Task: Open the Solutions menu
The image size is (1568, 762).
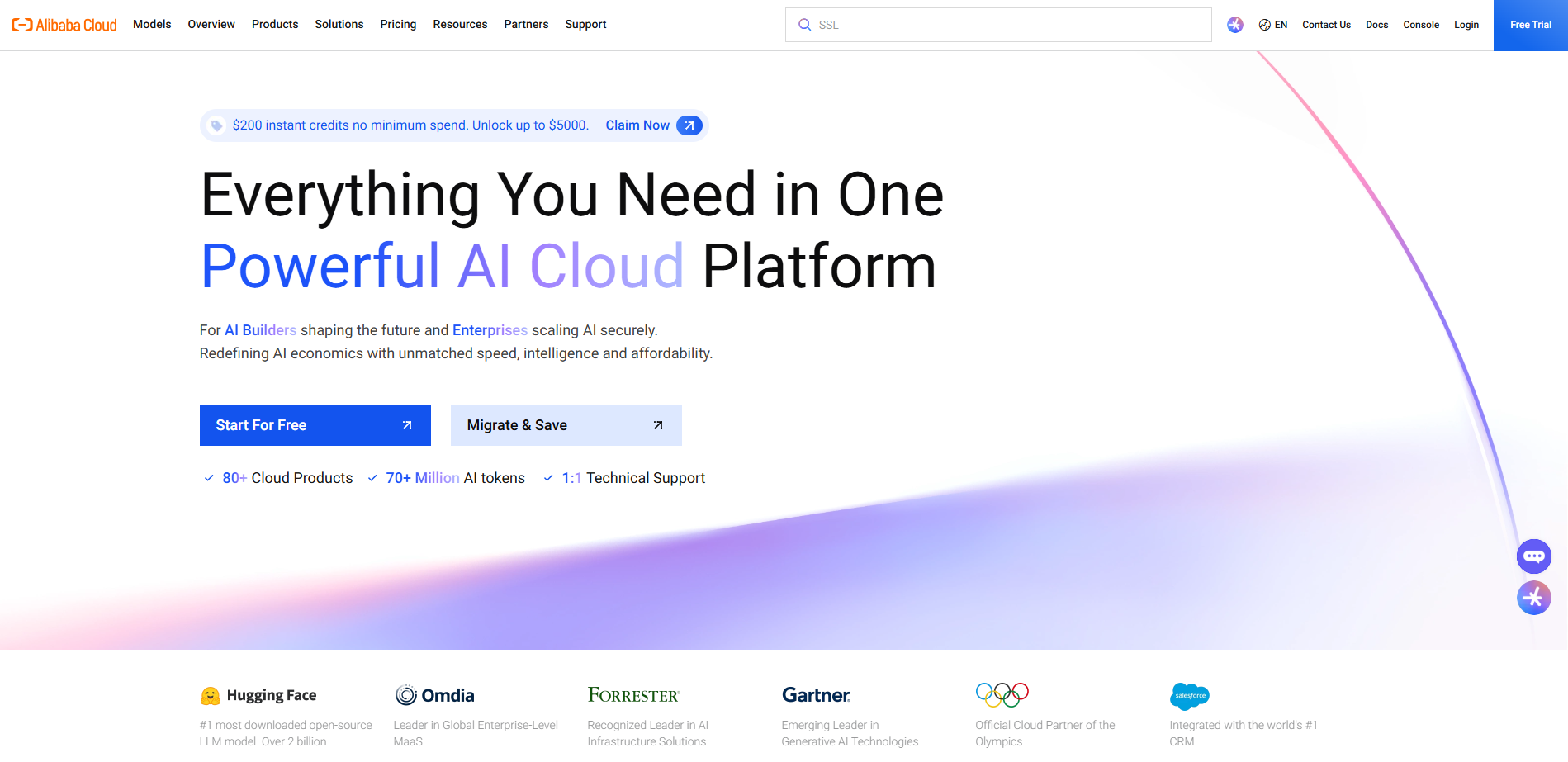Action: click(339, 25)
